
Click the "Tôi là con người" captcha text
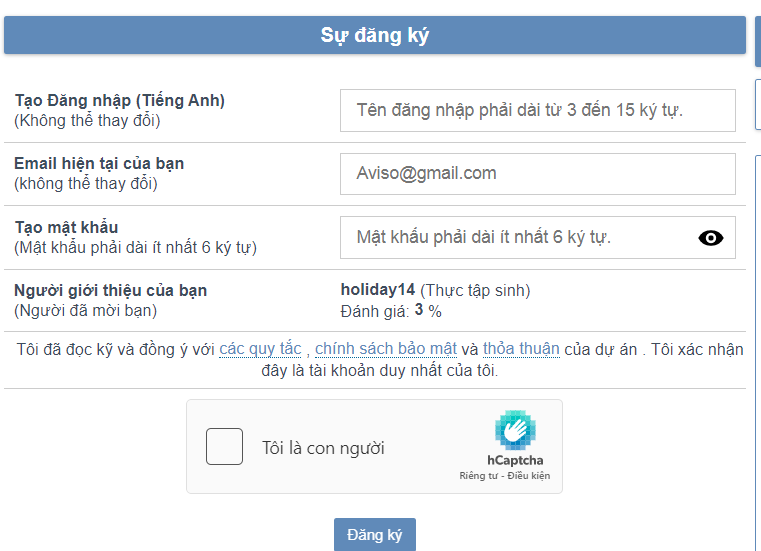323,448
